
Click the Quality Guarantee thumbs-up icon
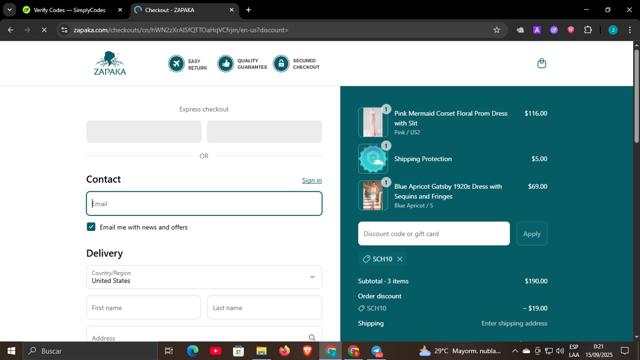pos(225,64)
